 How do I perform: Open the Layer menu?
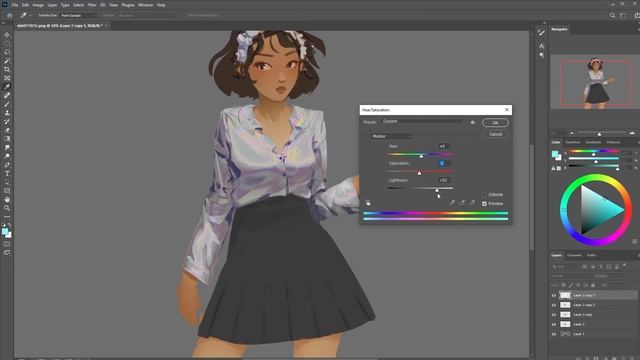pyautogui.click(x=52, y=5)
